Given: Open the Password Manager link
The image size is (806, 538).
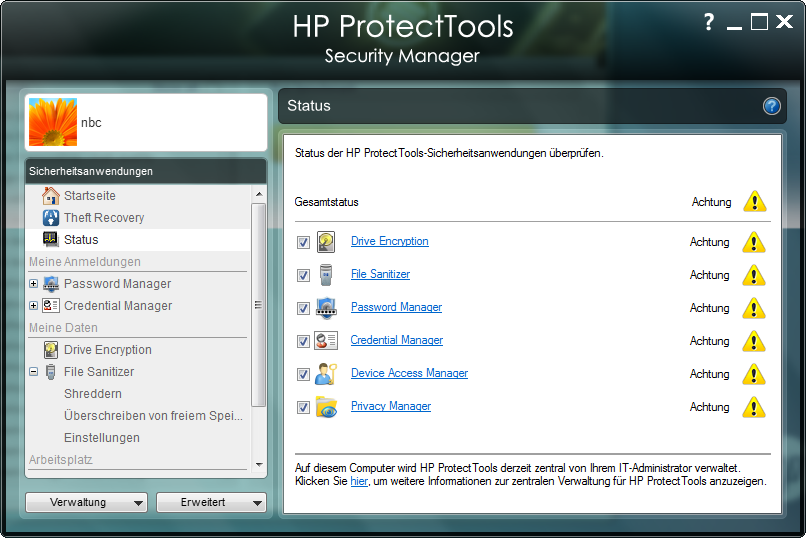Looking at the screenshot, I should click(396, 307).
